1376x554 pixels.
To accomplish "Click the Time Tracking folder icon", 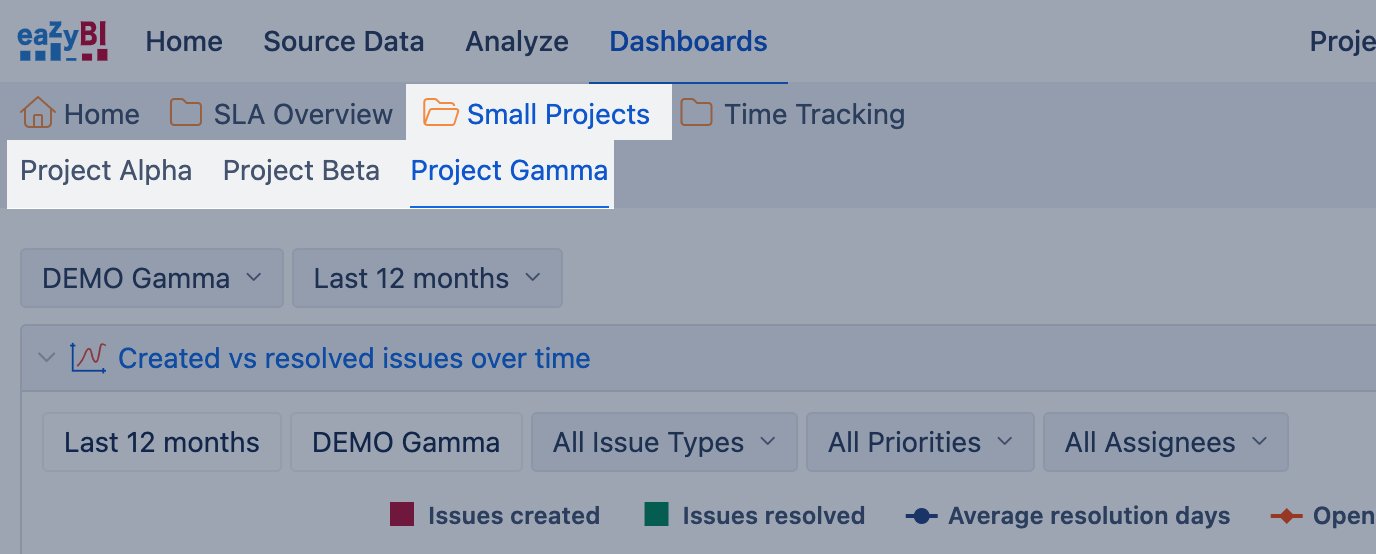I will point(697,113).
